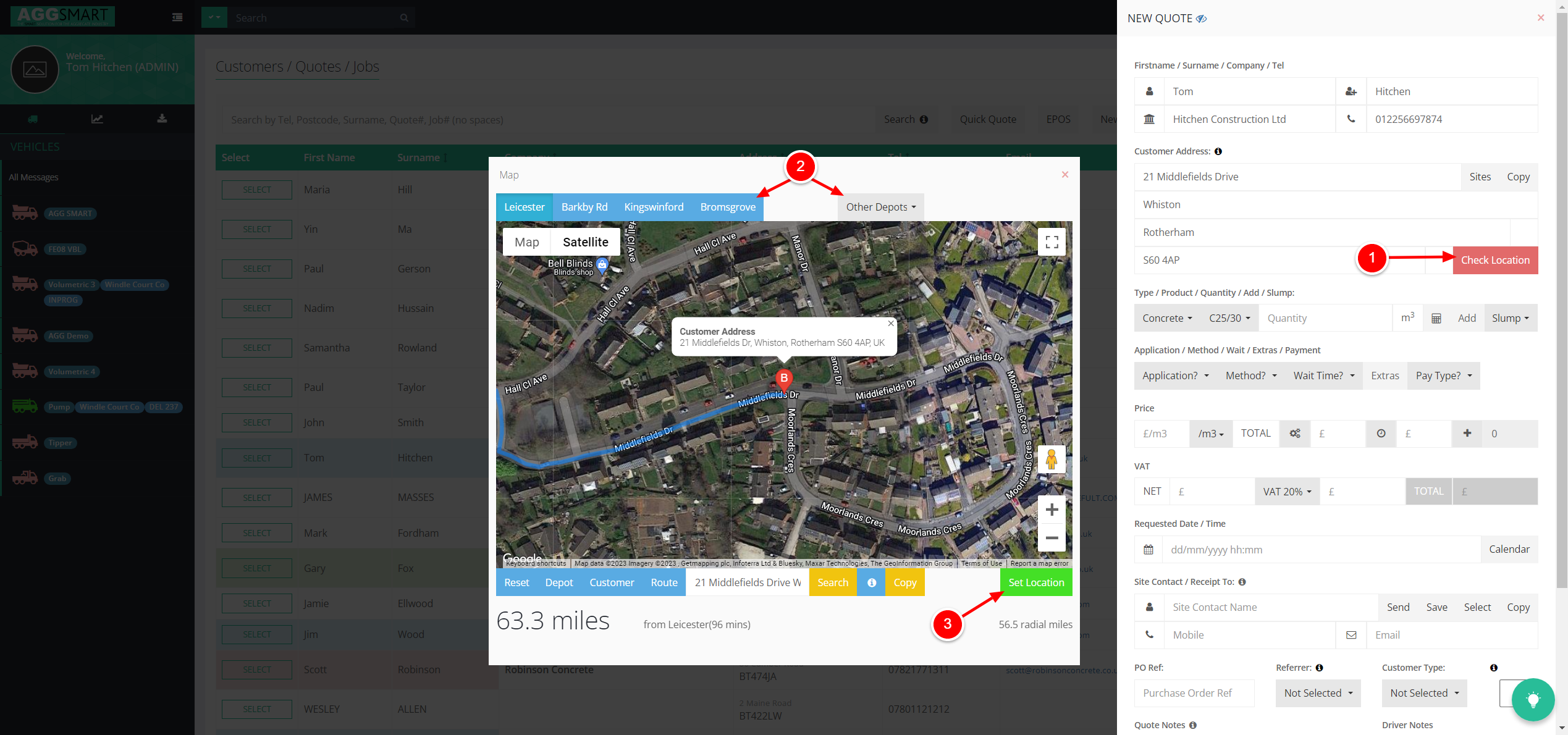Click the Referrer info icon
1568x735 pixels.
pyautogui.click(x=1319, y=668)
